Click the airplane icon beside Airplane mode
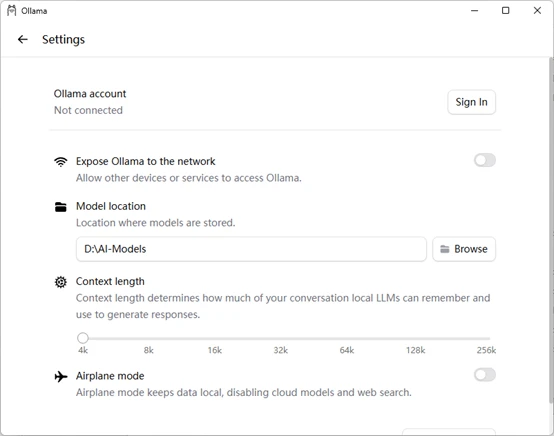554x436 pixels. pyautogui.click(x=61, y=376)
